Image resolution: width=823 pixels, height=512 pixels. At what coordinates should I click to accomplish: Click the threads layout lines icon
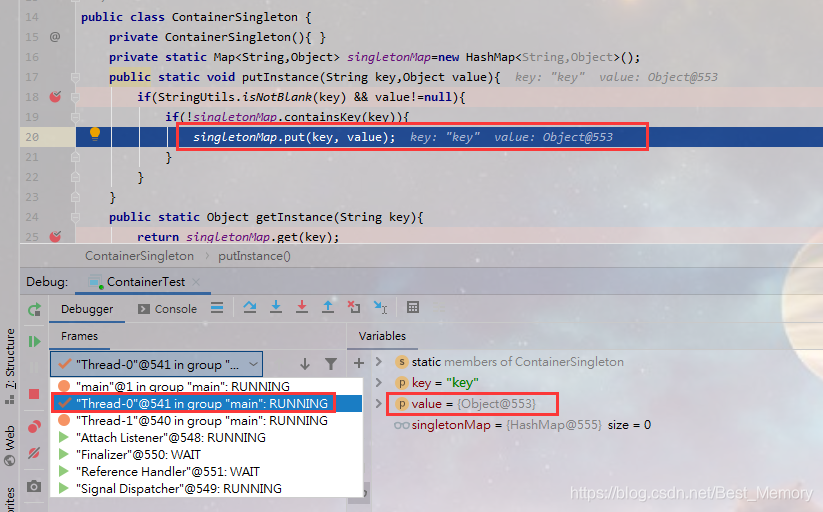[217, 308]
